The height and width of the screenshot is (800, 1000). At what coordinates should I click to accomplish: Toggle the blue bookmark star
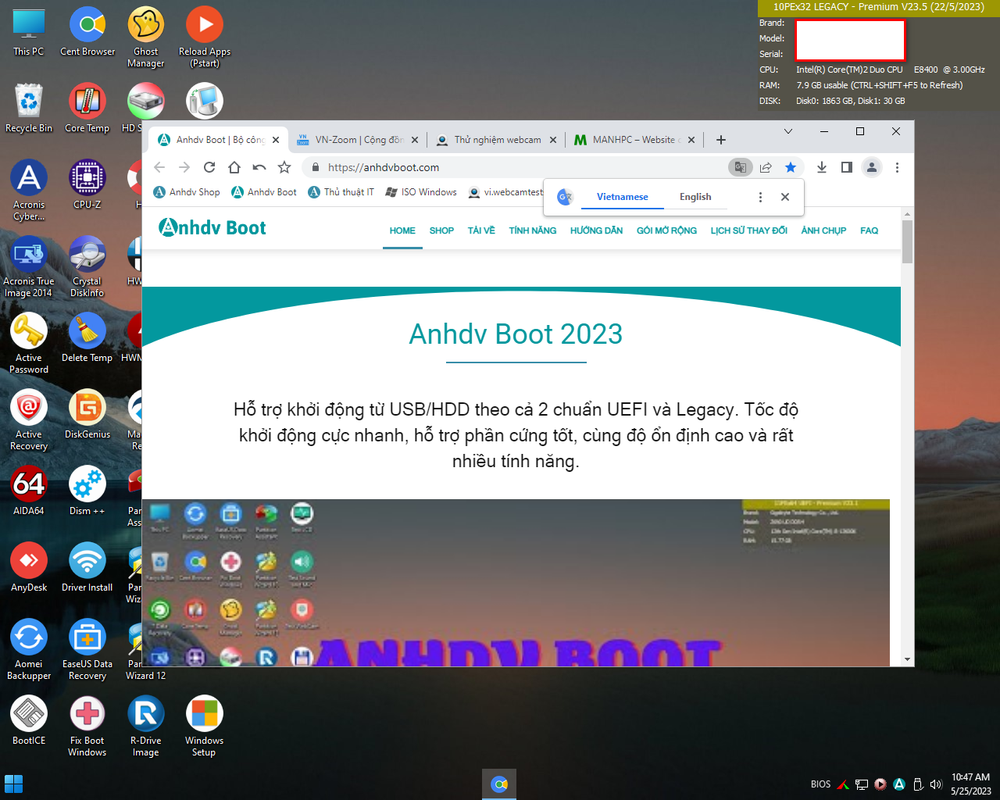pos(790,167)
